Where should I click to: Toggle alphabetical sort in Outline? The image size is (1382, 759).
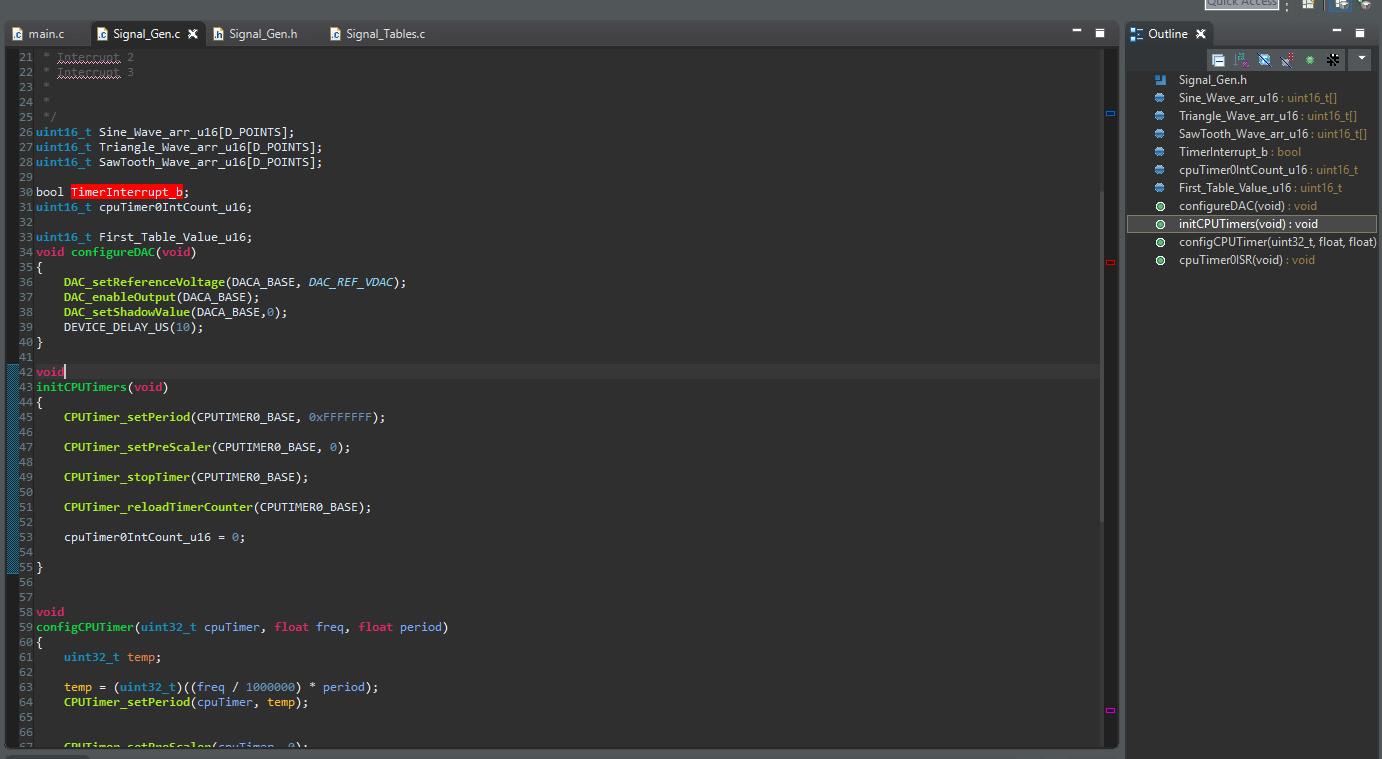(1241, 60)
